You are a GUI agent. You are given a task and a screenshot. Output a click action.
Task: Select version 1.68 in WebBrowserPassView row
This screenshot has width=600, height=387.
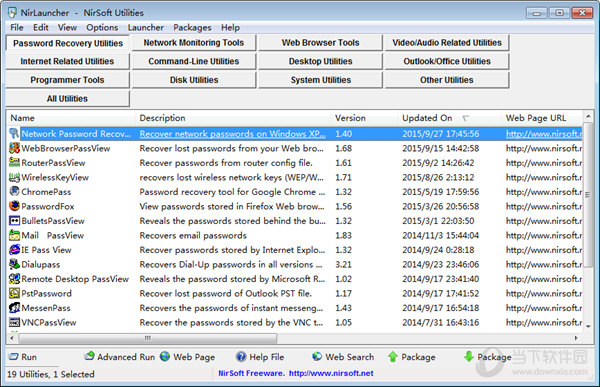pos(344,148)
